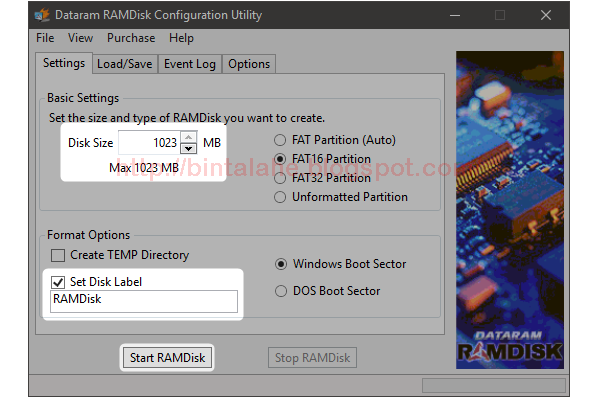The height and width of the screenshot is (406, 598).
Task: Select Windows Boot Sector option
Action: coord(341,264)
